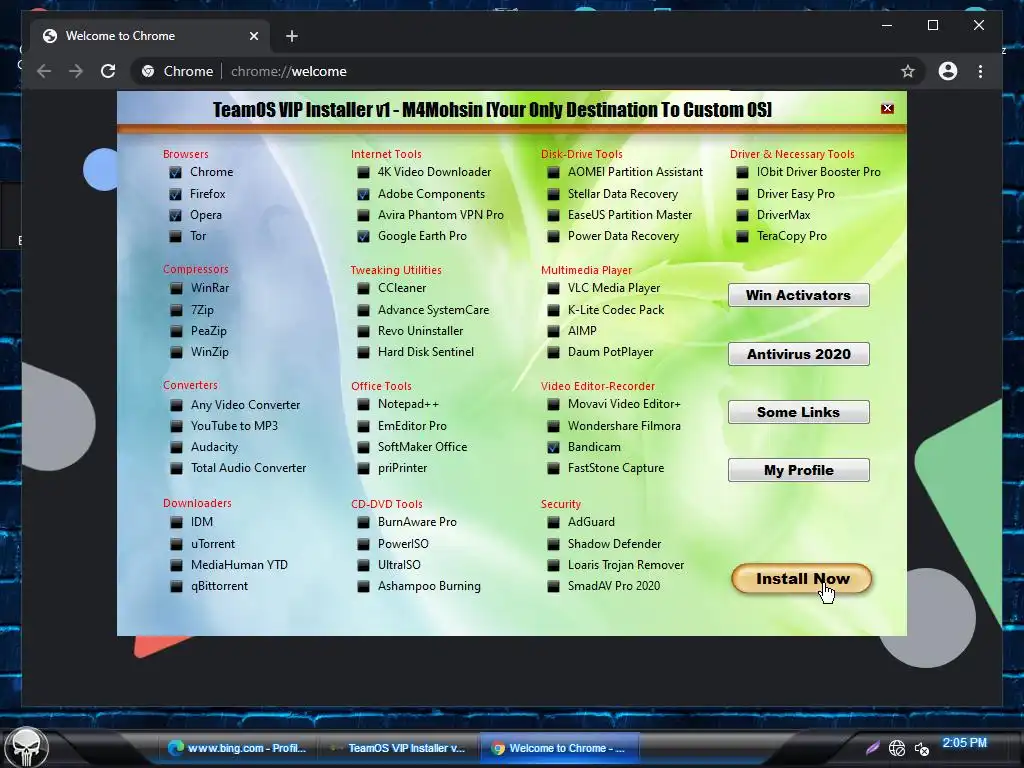This screenshot has width=1024, height=768.
Task: Switch to www.bing.com taskbar window
Action: click(238, 748)
